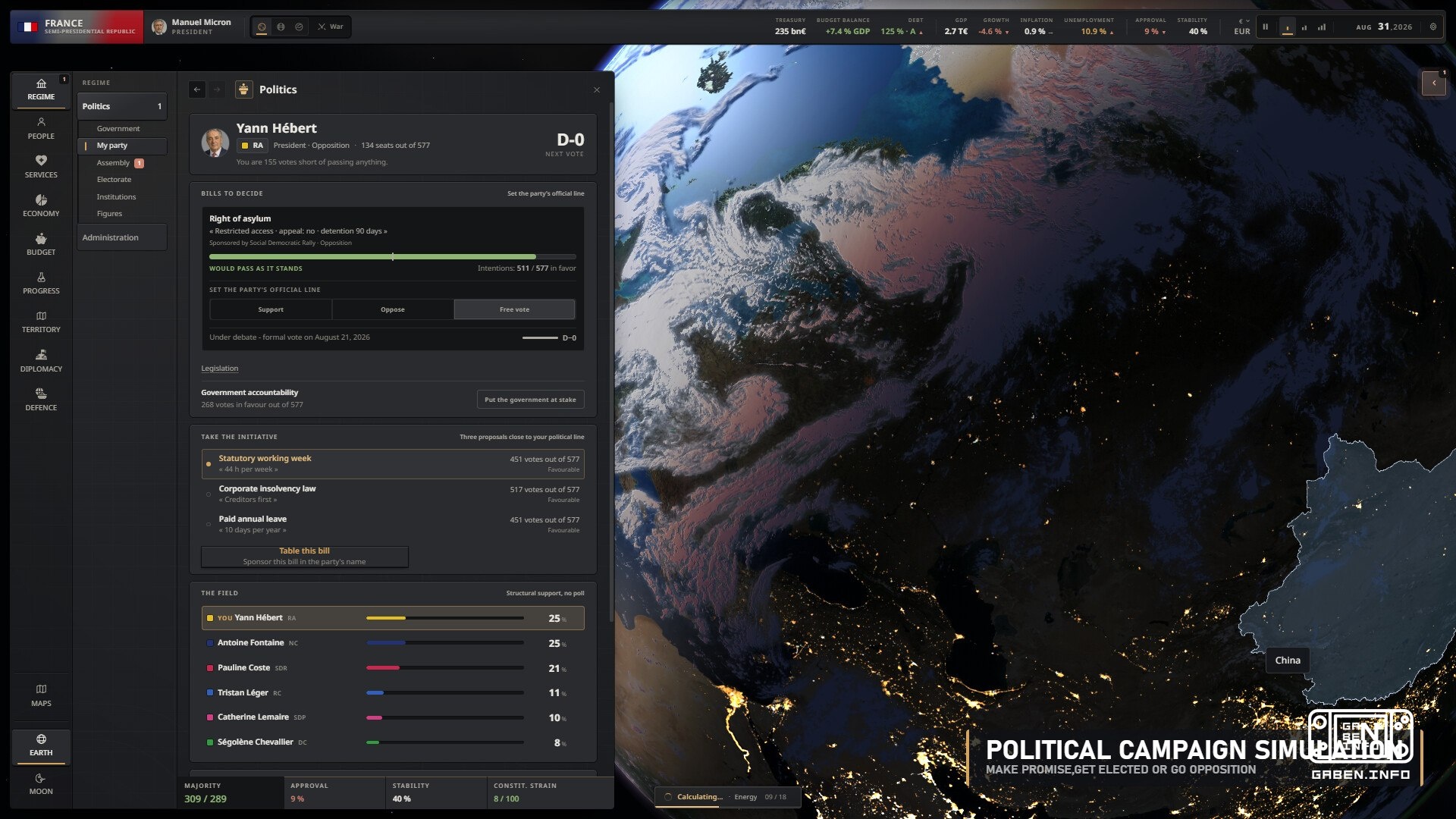This screenshot has width=1456, height=819.
Task: Open the Economy pie chart icon
Action: [41, 199]
